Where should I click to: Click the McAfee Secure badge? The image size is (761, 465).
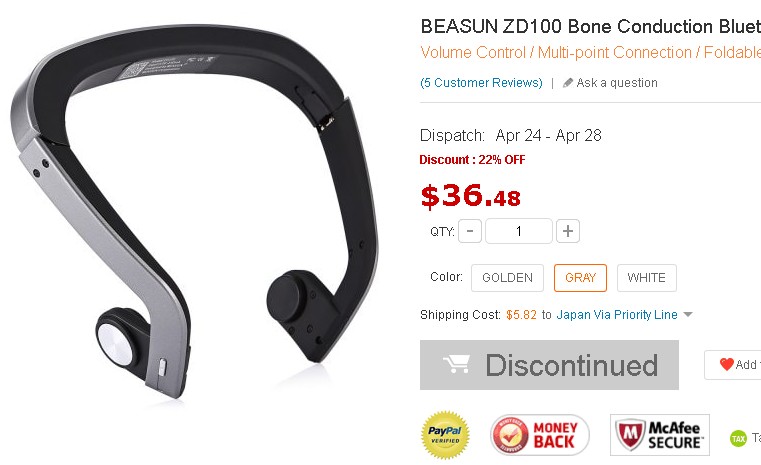[x=660, y=435]
